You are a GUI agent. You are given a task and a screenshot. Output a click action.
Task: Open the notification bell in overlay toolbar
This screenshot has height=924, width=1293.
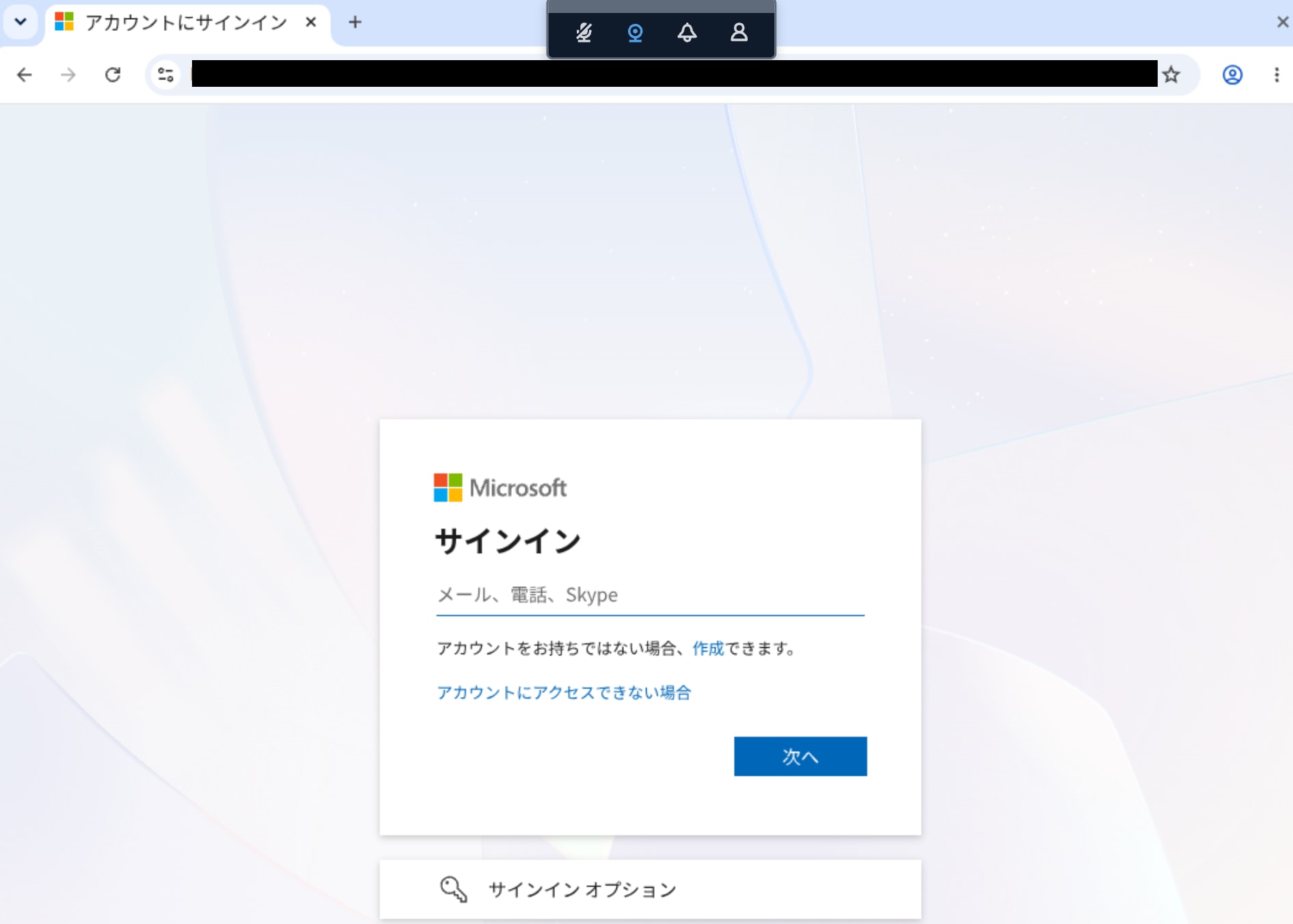pos(687,33)
